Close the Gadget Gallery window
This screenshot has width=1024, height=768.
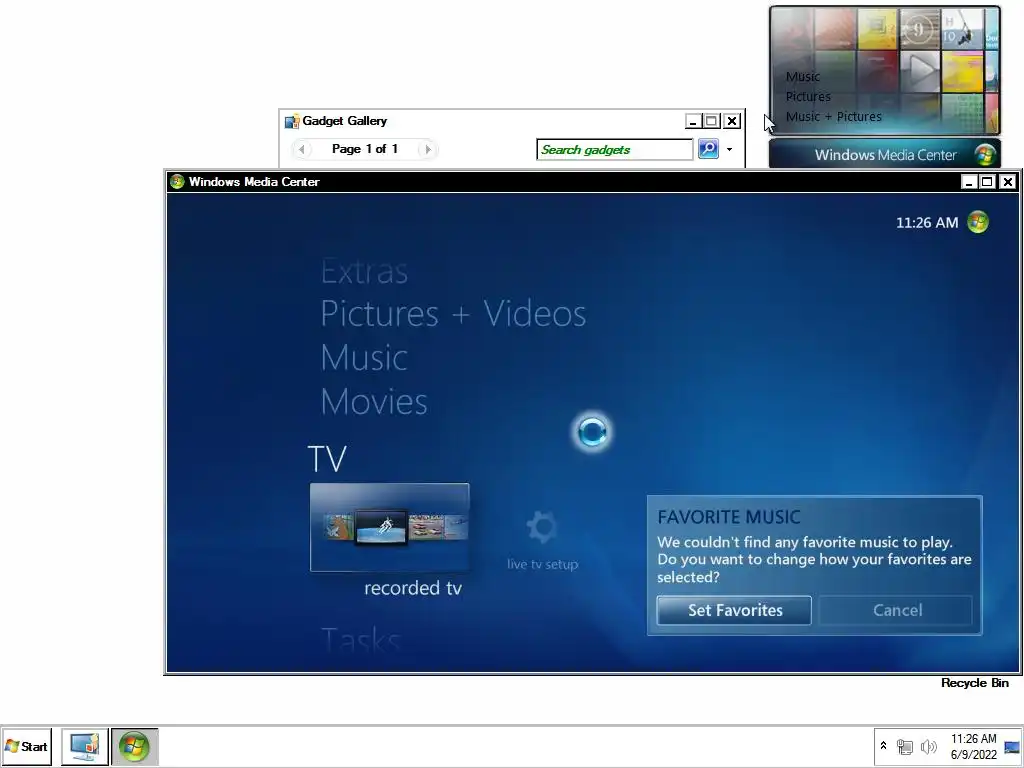pyautogui.click(x=732, y=121)
